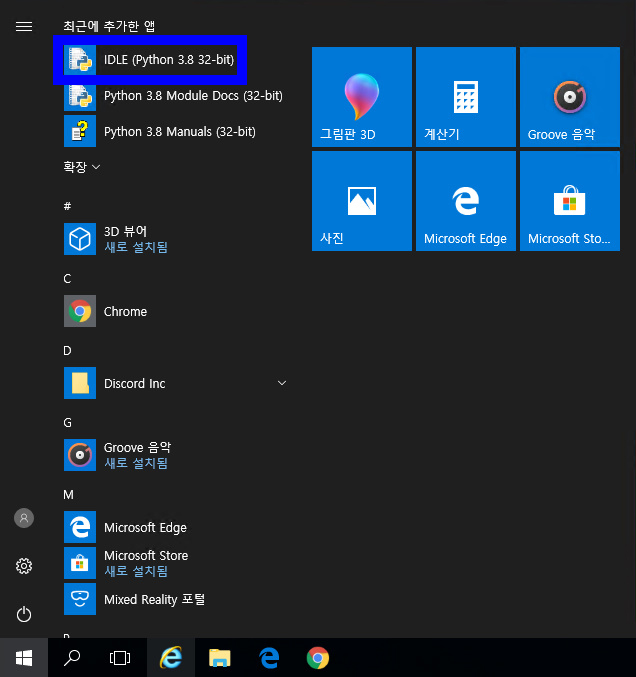Open IDLE (Python 3.8 32-bit) app

[x=149, y=60]
